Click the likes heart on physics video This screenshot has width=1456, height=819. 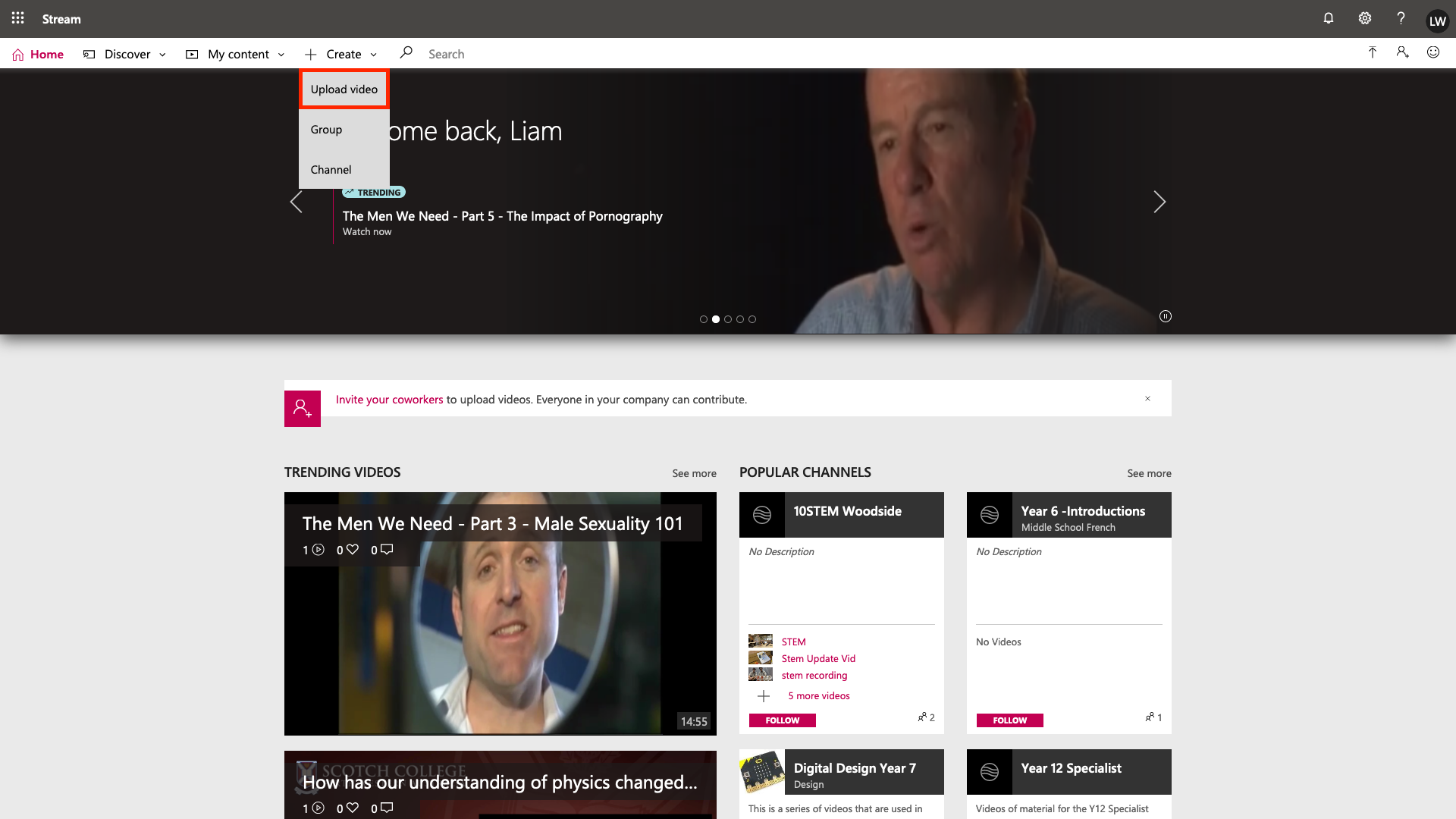tap(353, 808)
